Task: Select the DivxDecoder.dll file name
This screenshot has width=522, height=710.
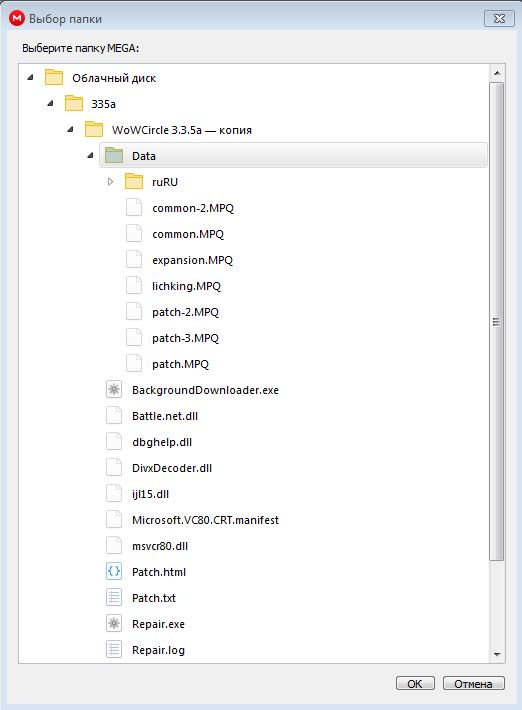Action: tap(172, 468)
